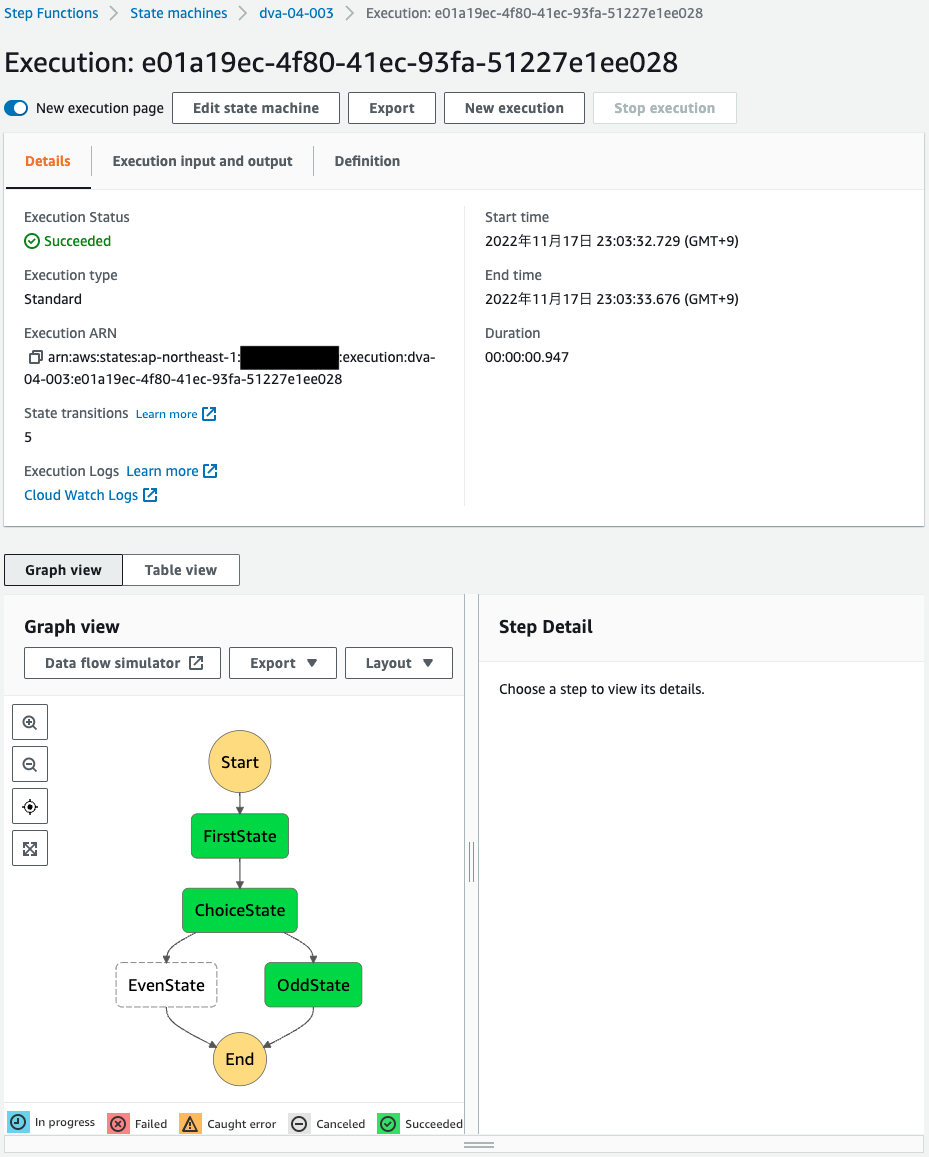The image size is (929, 1157).
Task: Click the center graph crosshair icon
Action: (x=29, y=805)
